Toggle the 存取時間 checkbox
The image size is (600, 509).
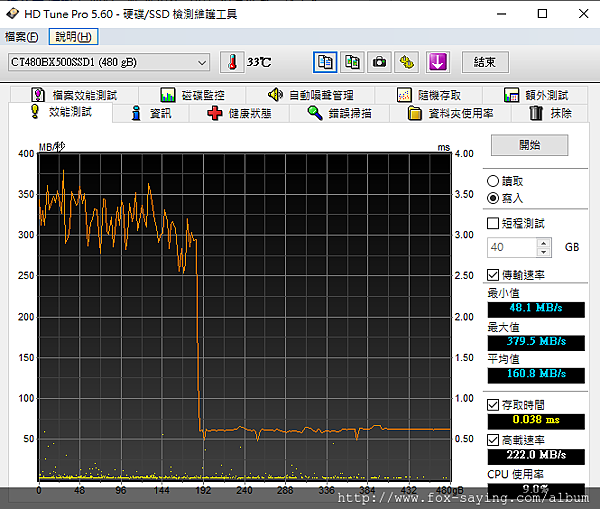[493, 405]
